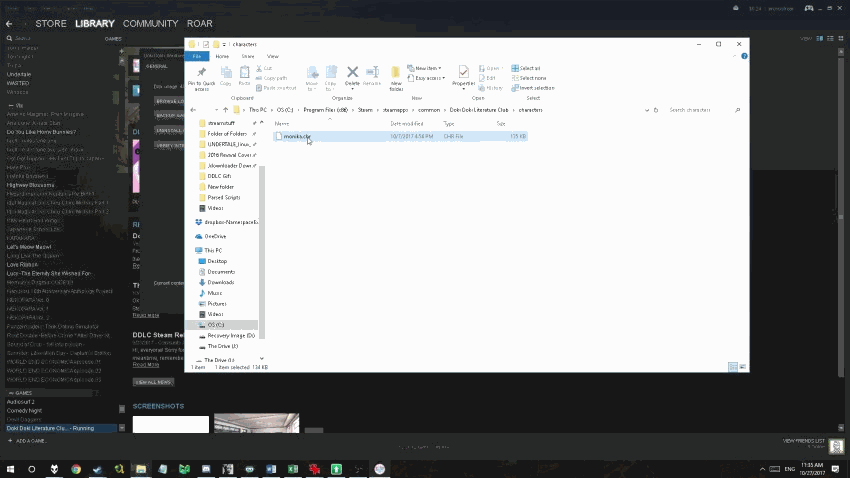Viewport: 850px width, 478px height.
Task: Switch to View ribbon tab
Action: point(273,56)
